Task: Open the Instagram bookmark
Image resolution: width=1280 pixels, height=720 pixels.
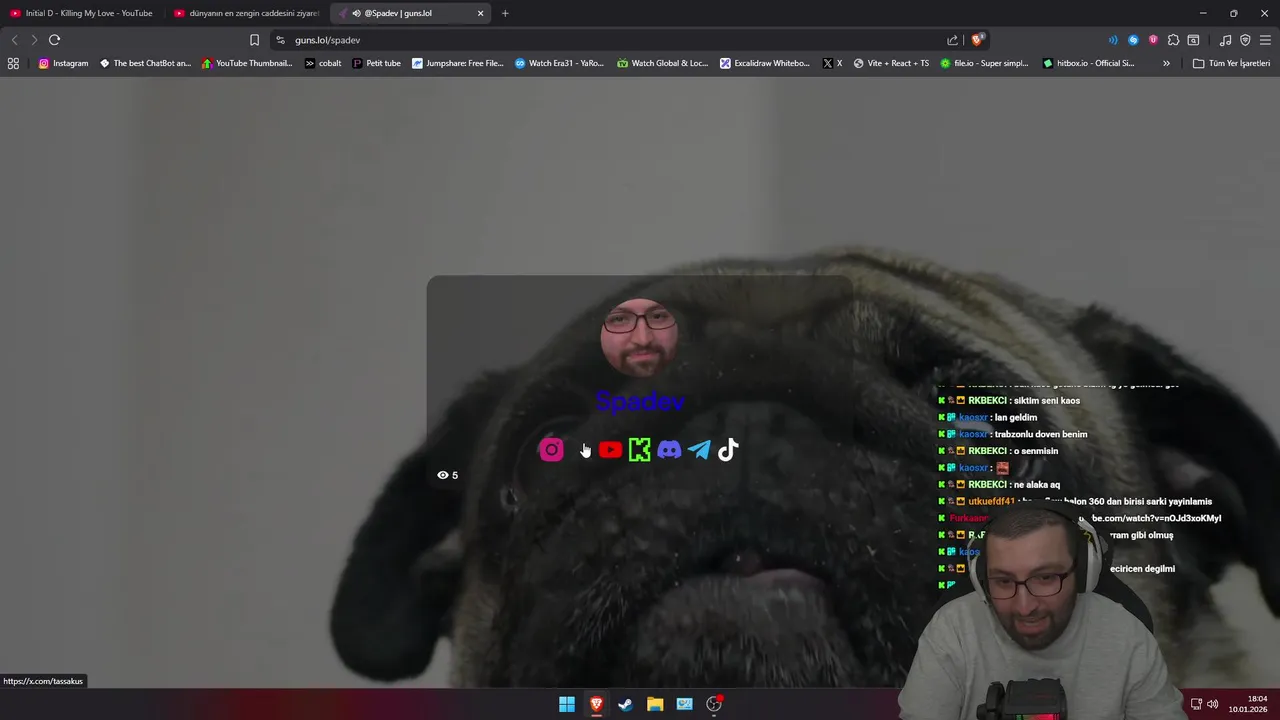Action: click(x=63, y=63)
